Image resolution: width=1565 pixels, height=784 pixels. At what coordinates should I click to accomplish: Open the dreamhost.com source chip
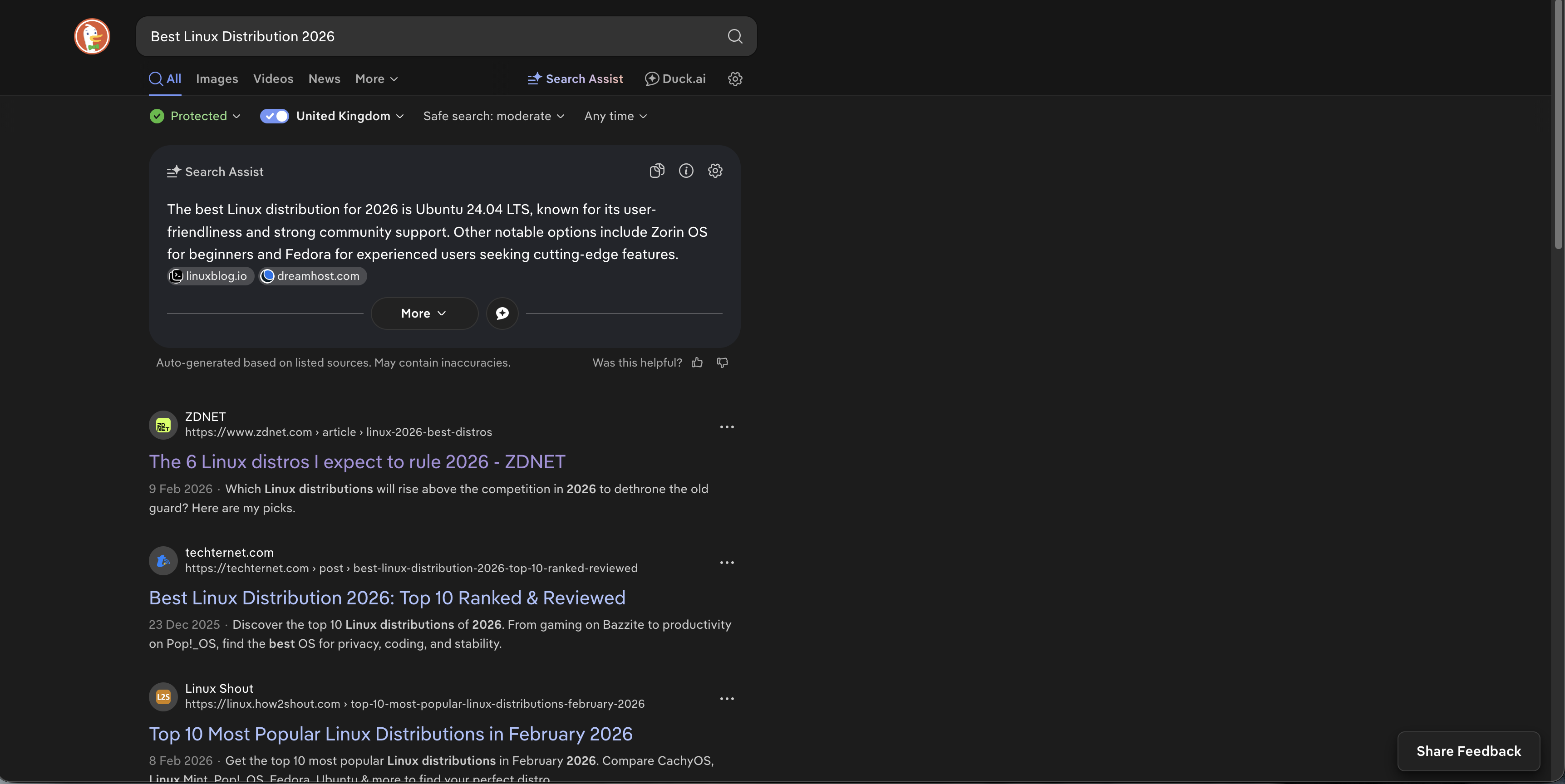click(x=312, y=276)
